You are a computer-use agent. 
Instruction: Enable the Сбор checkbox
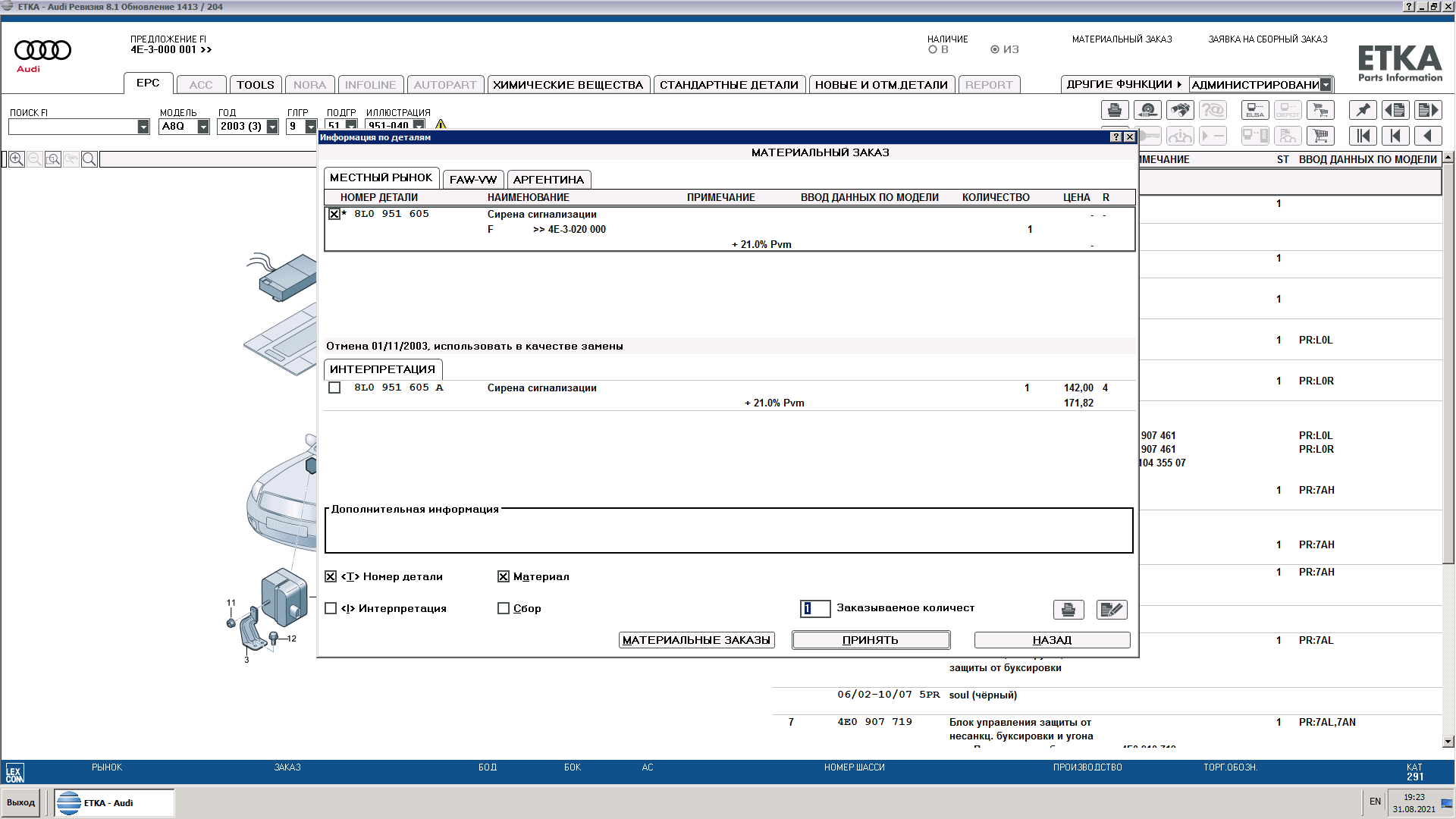coord(504,608)
